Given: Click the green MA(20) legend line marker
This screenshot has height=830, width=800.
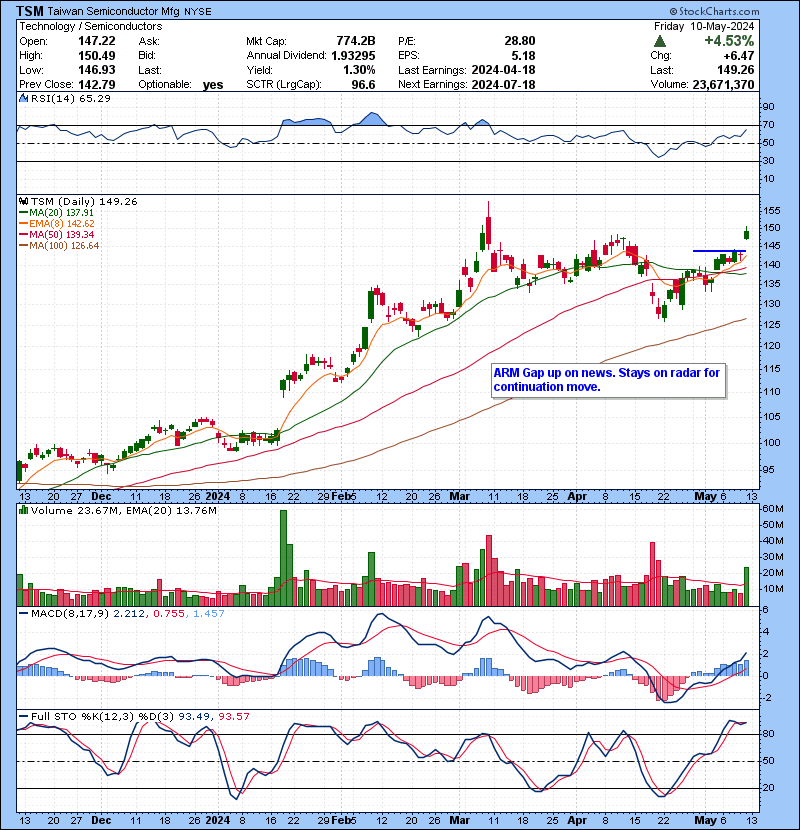Looking at the screenshot, I should pyautogui.click(x=23, y=213).
